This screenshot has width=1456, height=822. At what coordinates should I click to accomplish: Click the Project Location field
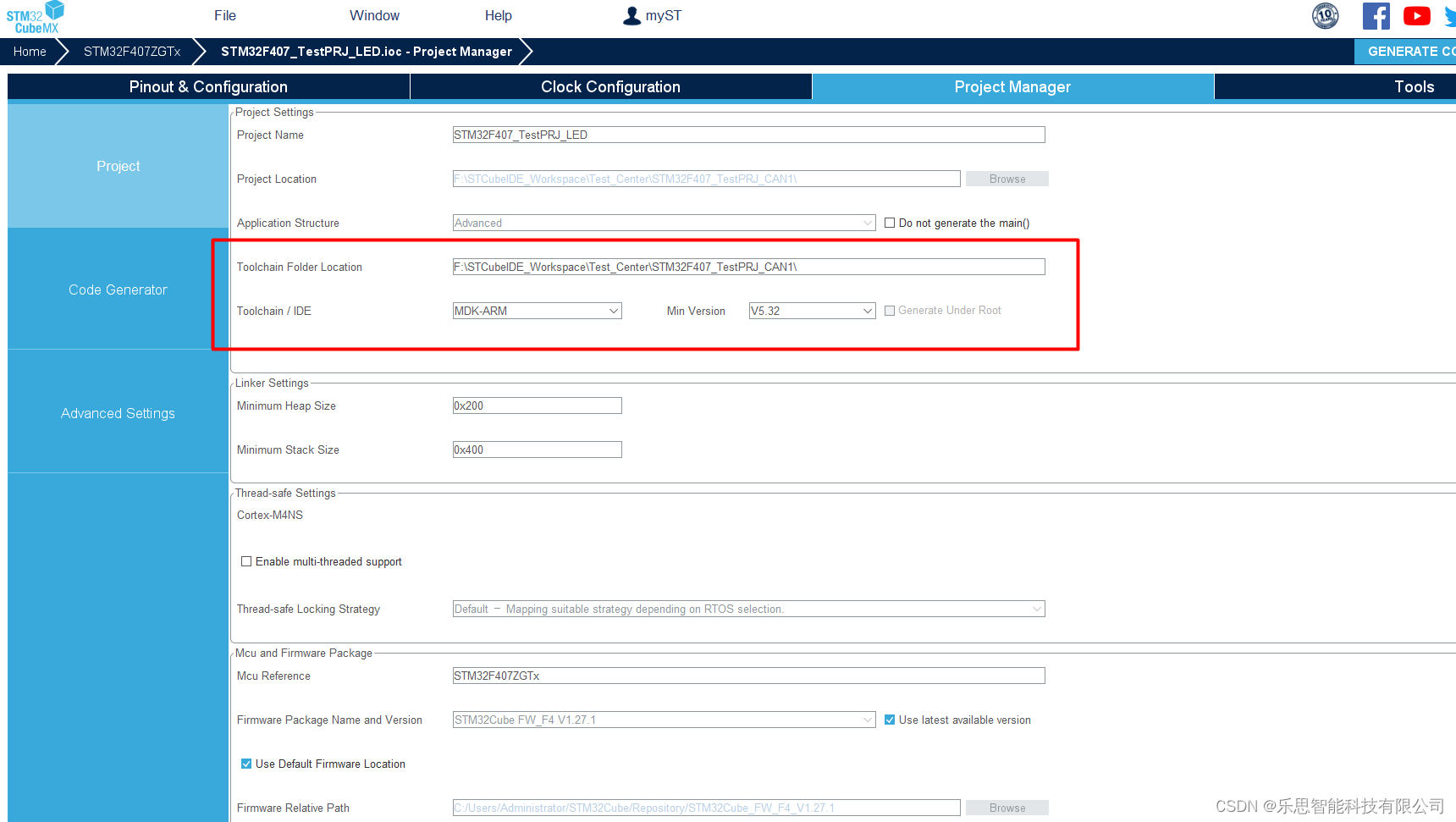tap(707, 179)
